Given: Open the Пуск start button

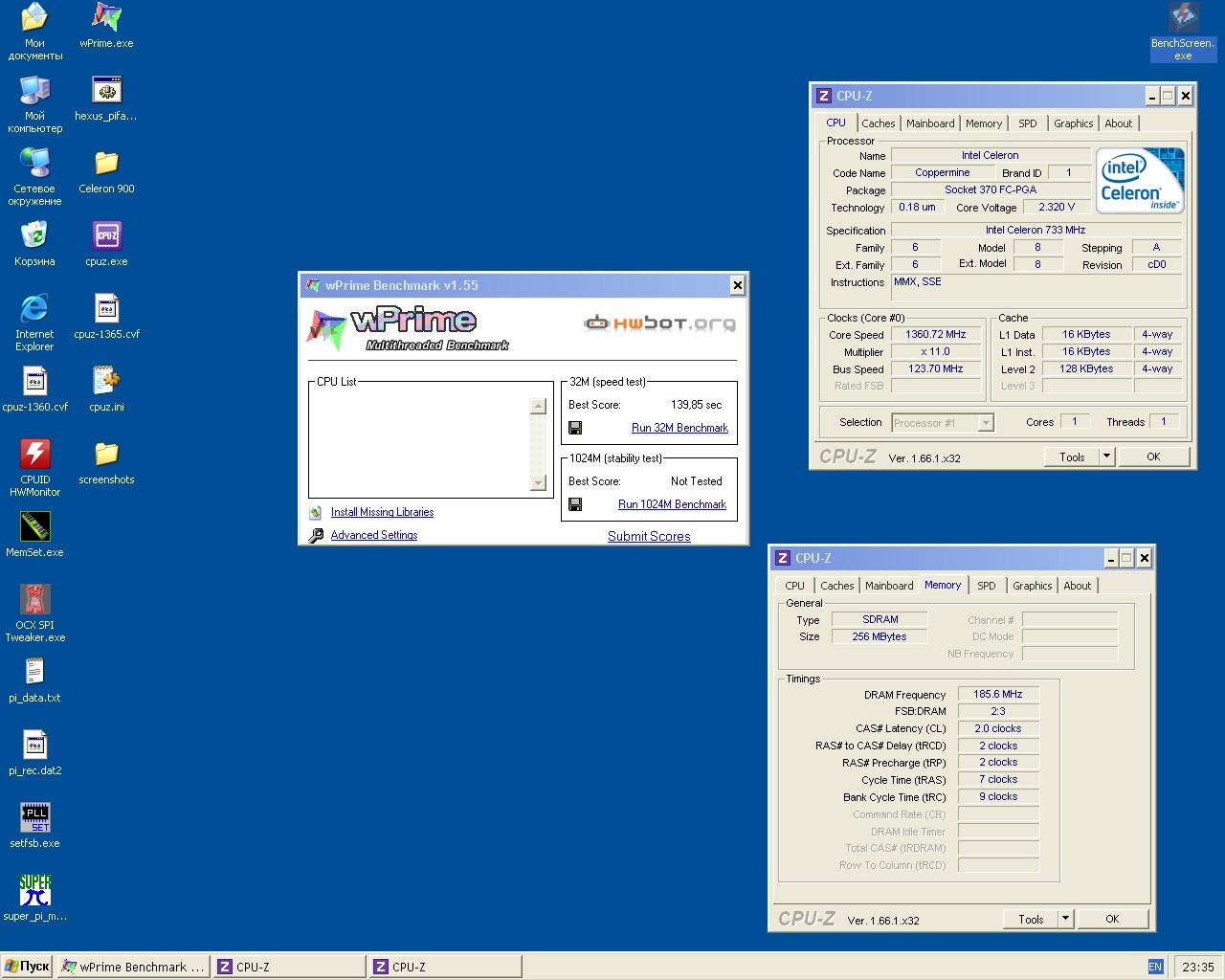Looking at the screenshot, I should click(27, 967).
